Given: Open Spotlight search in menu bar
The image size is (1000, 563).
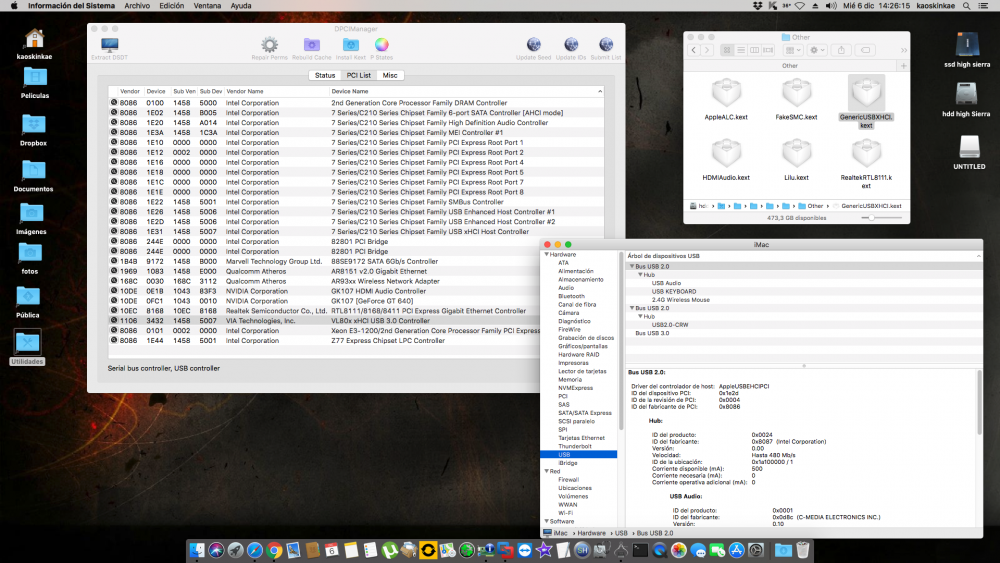Looking at the screenshot, I should 967,6.
